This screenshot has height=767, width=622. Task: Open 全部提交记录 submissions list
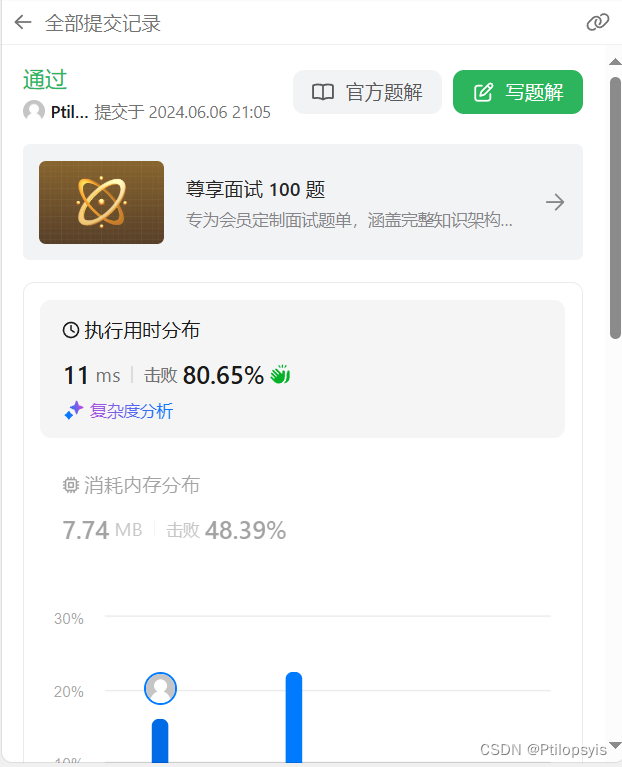tap(103, 23)
